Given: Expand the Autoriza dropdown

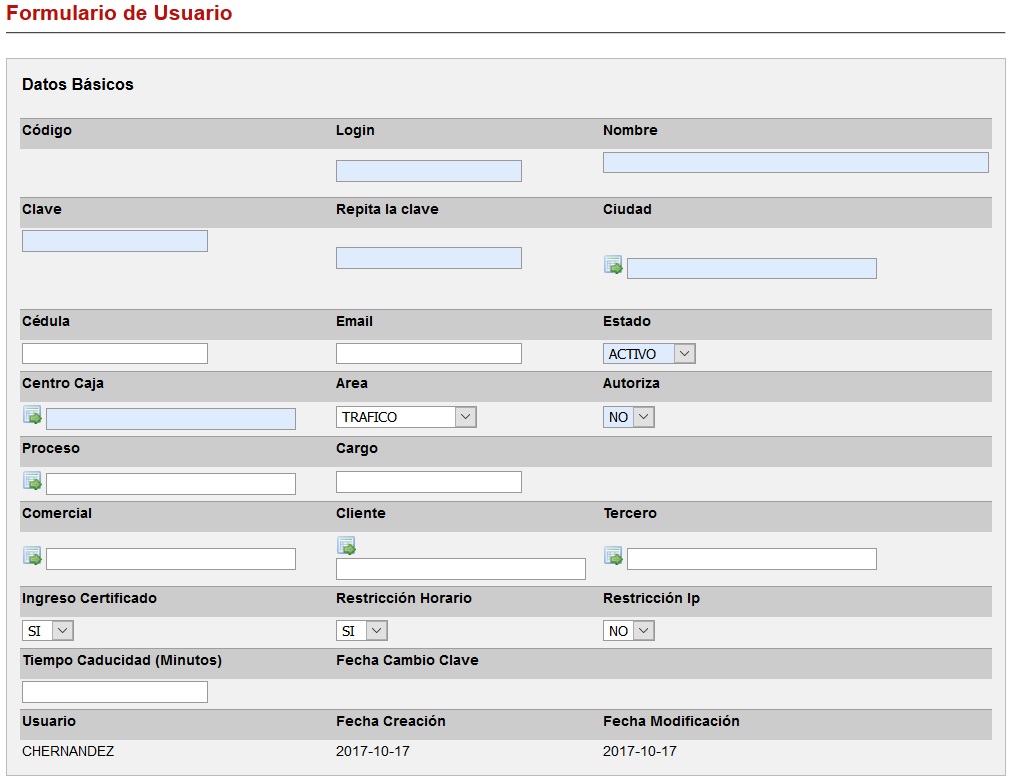Looking at the screenshot, I should 628,417.
